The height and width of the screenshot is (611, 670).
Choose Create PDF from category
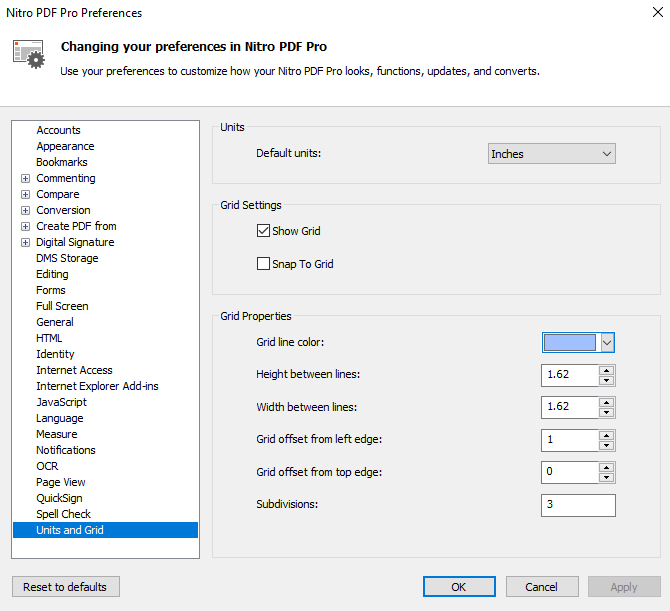coord(76,226)
